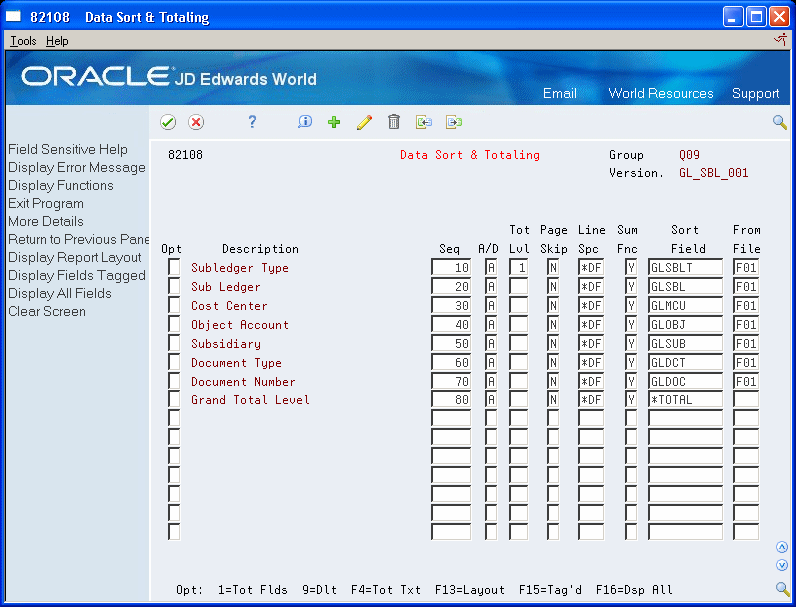
Task: Click the Sort Field containing GLDCT
Action: point(685,362)
